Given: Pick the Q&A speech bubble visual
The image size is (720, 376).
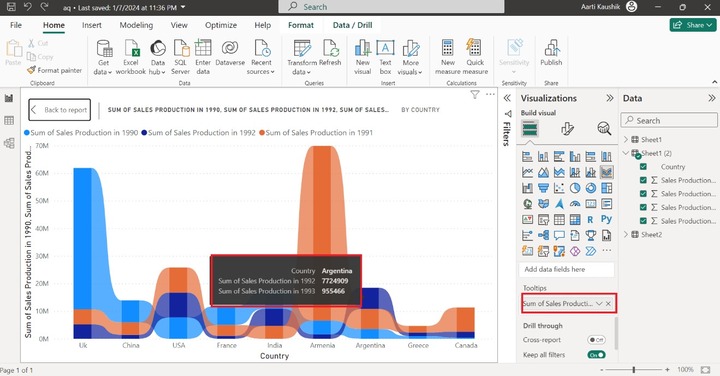Looking at the screenshot, I should (559, 236).
